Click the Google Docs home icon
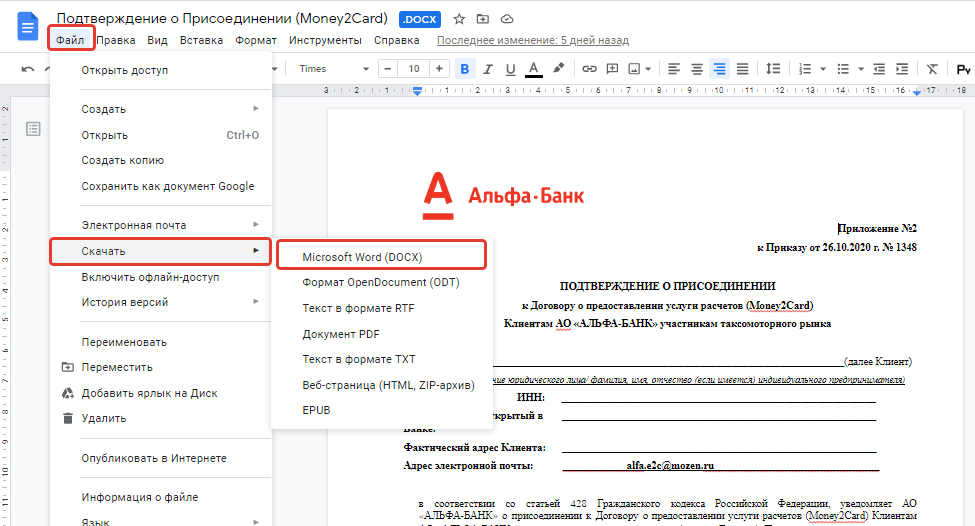The height and width of the screenshot is (526, 975). click(x=27, y=27)
